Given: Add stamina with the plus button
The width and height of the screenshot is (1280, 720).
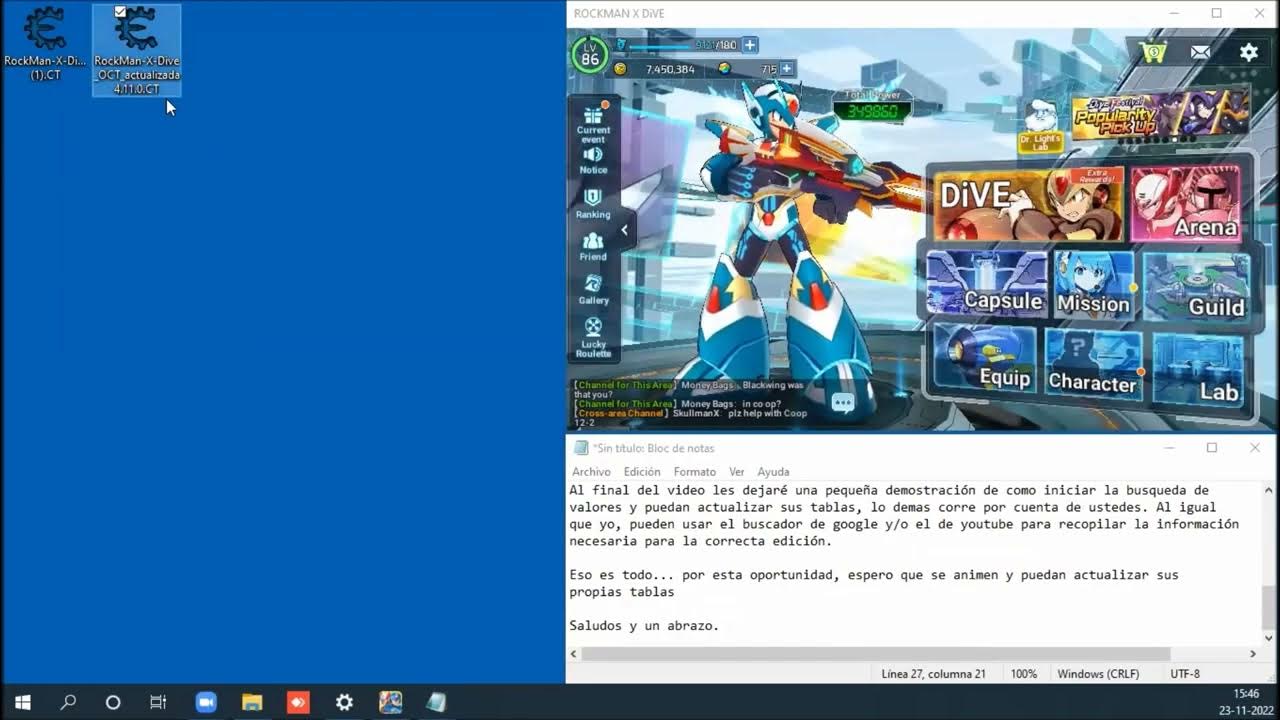Looking at the screenshot, I should 750,45.
